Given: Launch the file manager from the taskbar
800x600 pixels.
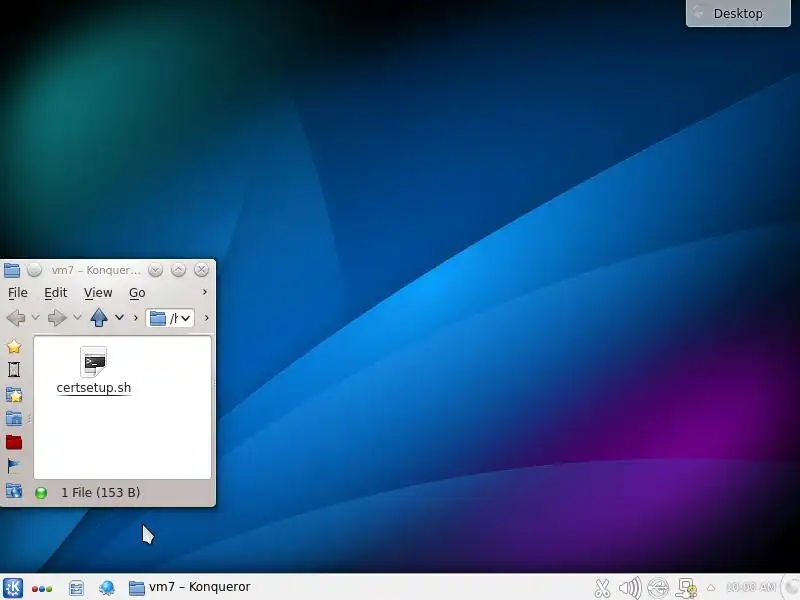Looking at the screenshot, I should pyautogui.click(x=77, y=588).
